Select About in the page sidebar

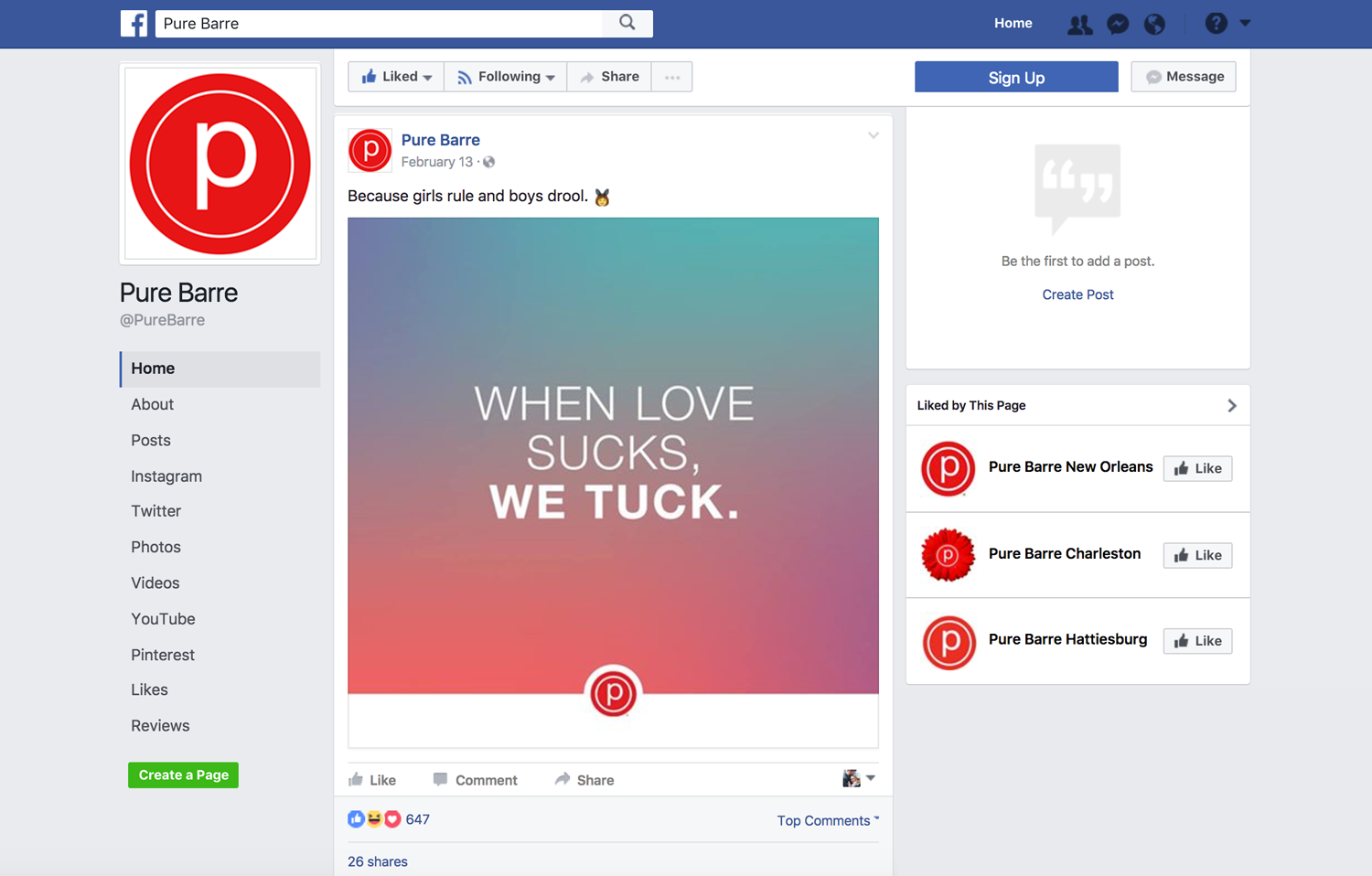click(x=152, y=404)
